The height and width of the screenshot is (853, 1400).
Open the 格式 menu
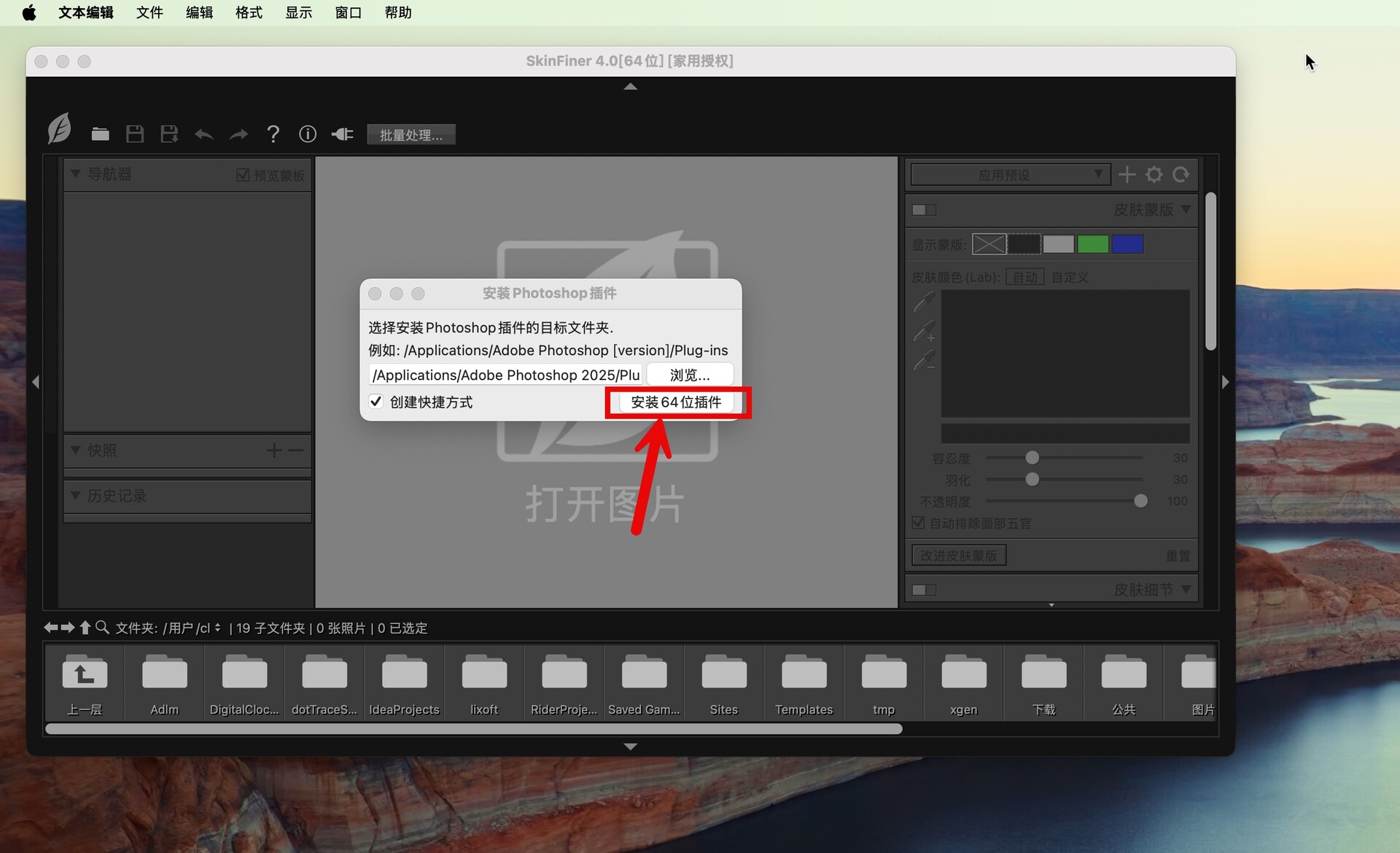click(249, 12)
